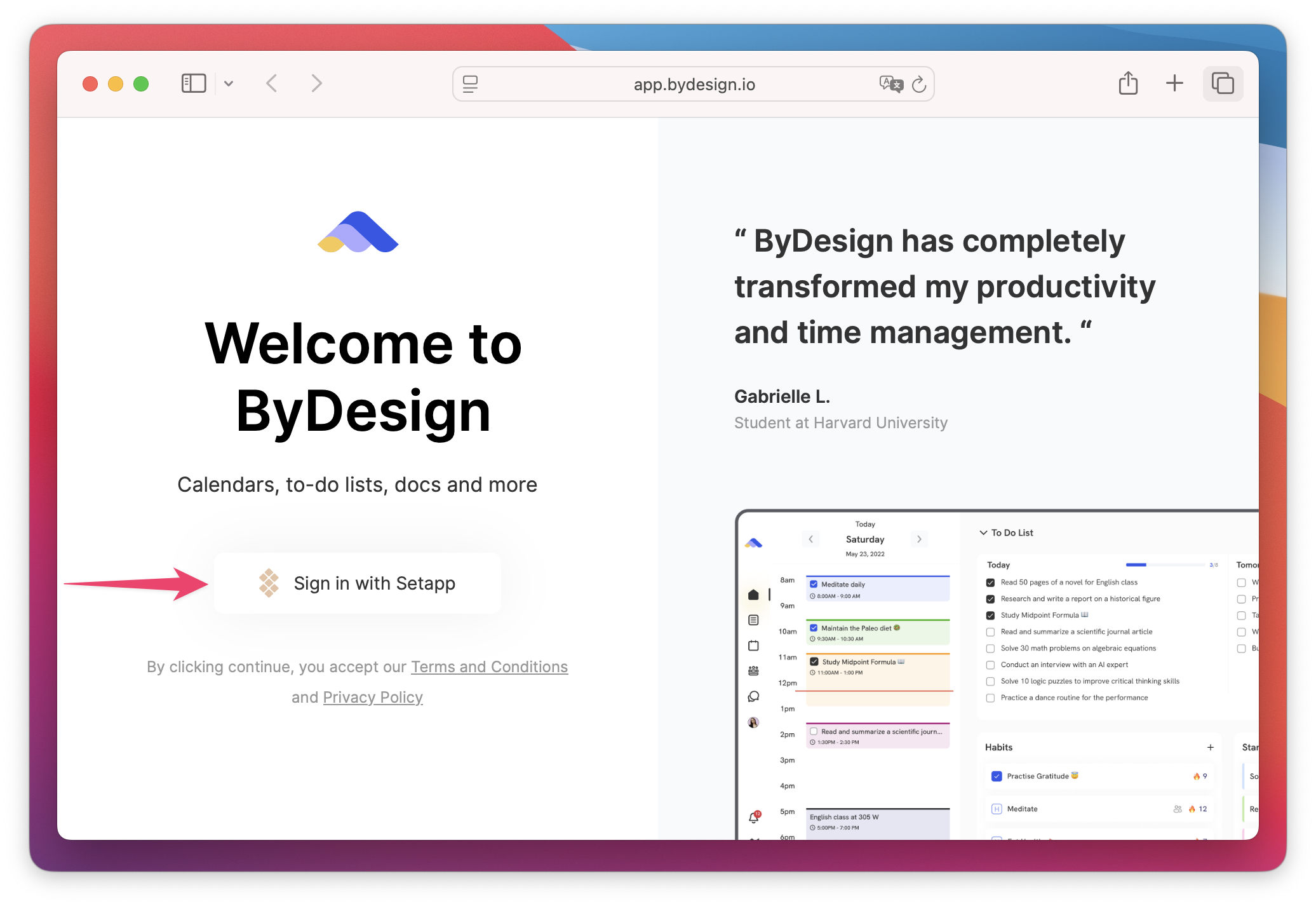
Task: Check Solve 30 math problems task
Action: click(990, 648)
